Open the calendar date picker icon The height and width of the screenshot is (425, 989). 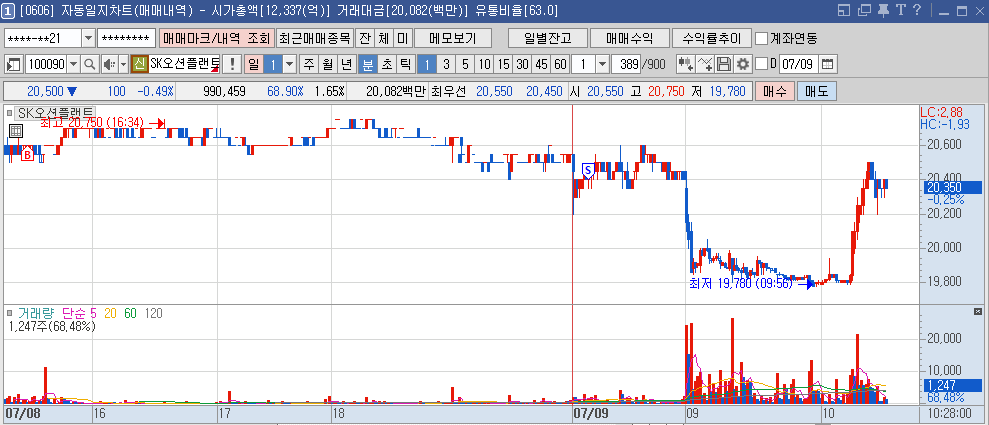coord(828,64)
